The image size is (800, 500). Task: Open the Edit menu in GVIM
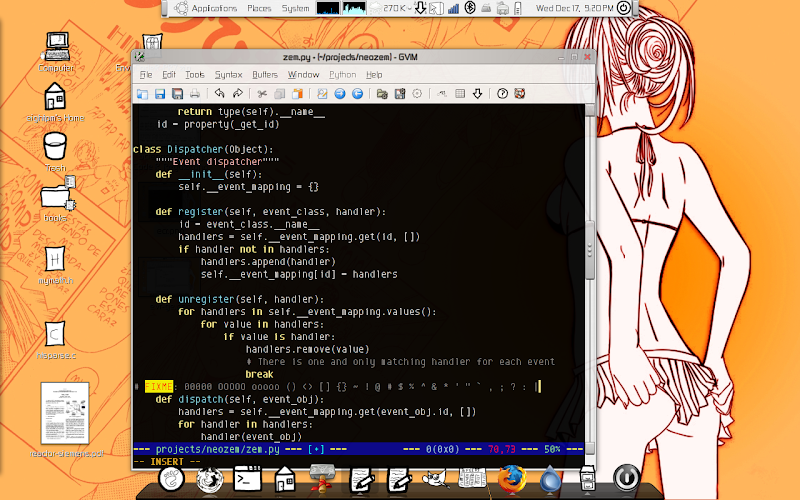(x=169, y=75)
